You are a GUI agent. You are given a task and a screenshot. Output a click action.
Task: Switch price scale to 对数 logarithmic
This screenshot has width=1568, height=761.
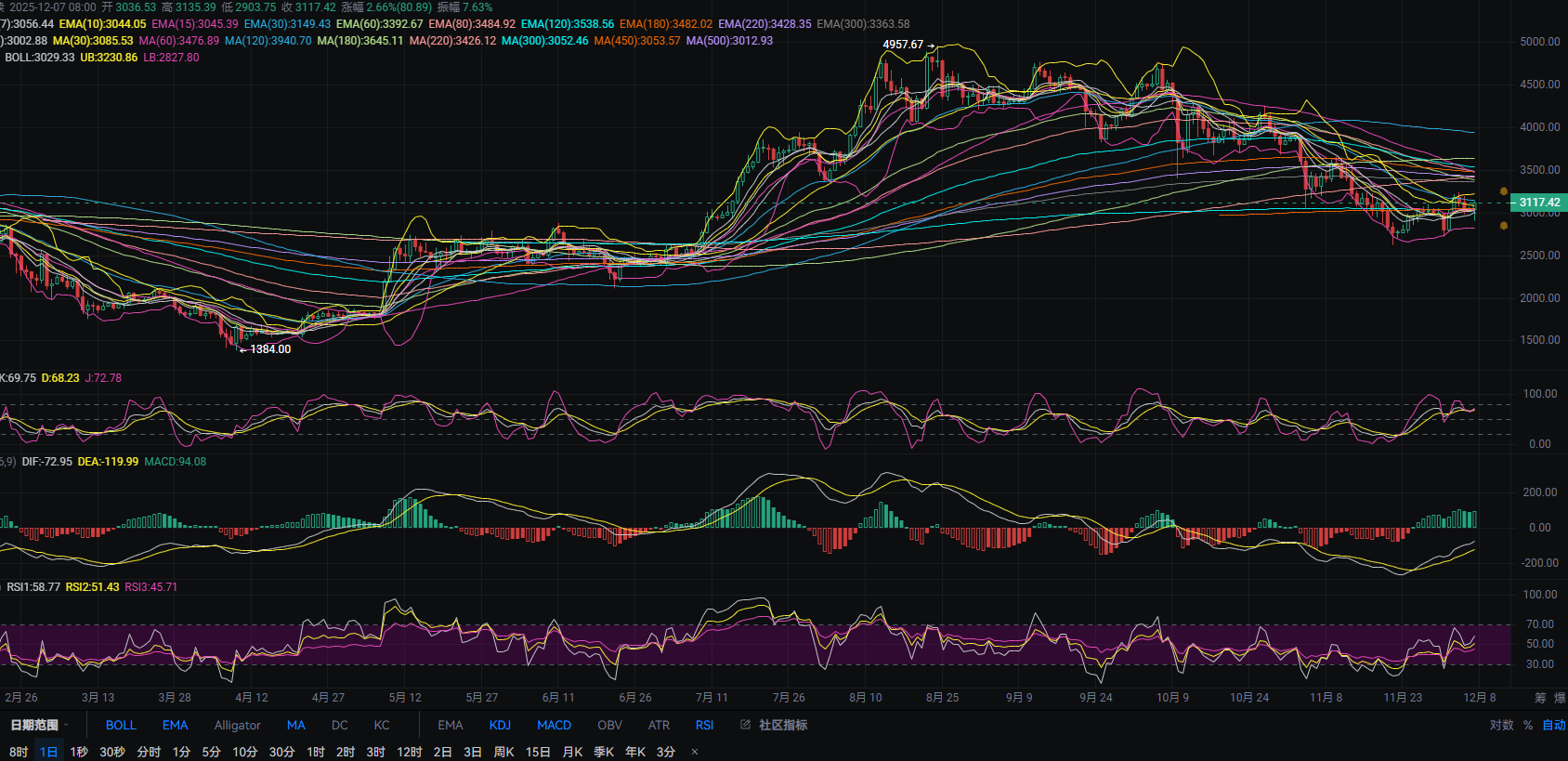(1501, 725)
